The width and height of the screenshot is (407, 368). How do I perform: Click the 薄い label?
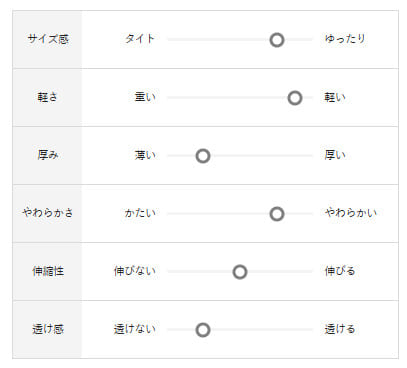145,155
